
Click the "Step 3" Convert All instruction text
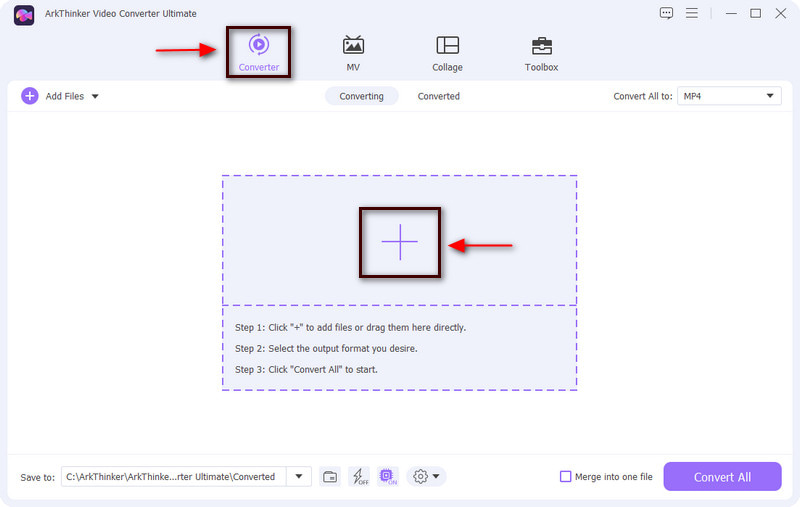pos(306,369)
